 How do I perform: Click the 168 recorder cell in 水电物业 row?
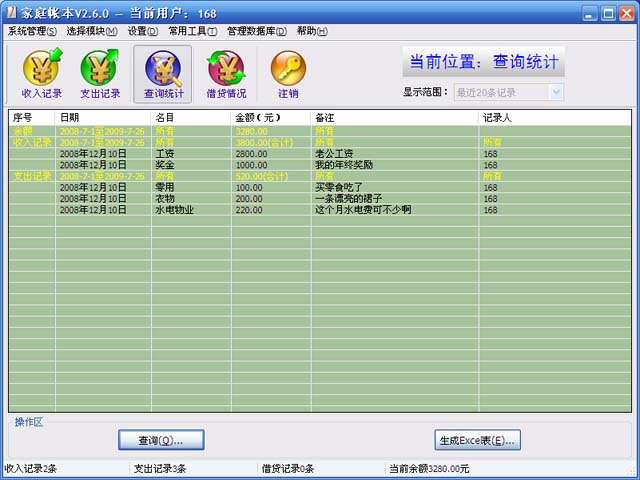pyautogui.click(x=490, y=210)
